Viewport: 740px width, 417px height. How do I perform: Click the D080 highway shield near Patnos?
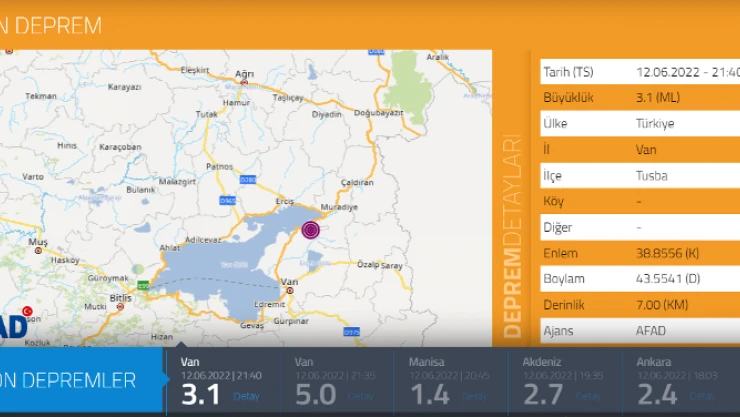(249, 180)
